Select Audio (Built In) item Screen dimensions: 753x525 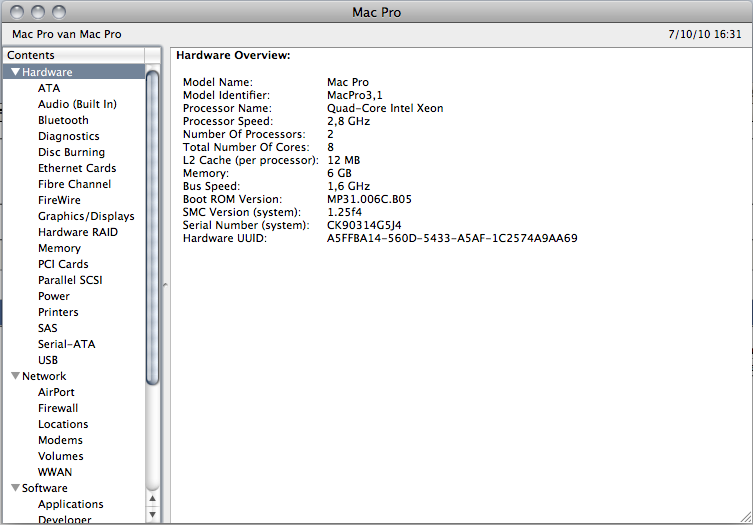(77, 104)
